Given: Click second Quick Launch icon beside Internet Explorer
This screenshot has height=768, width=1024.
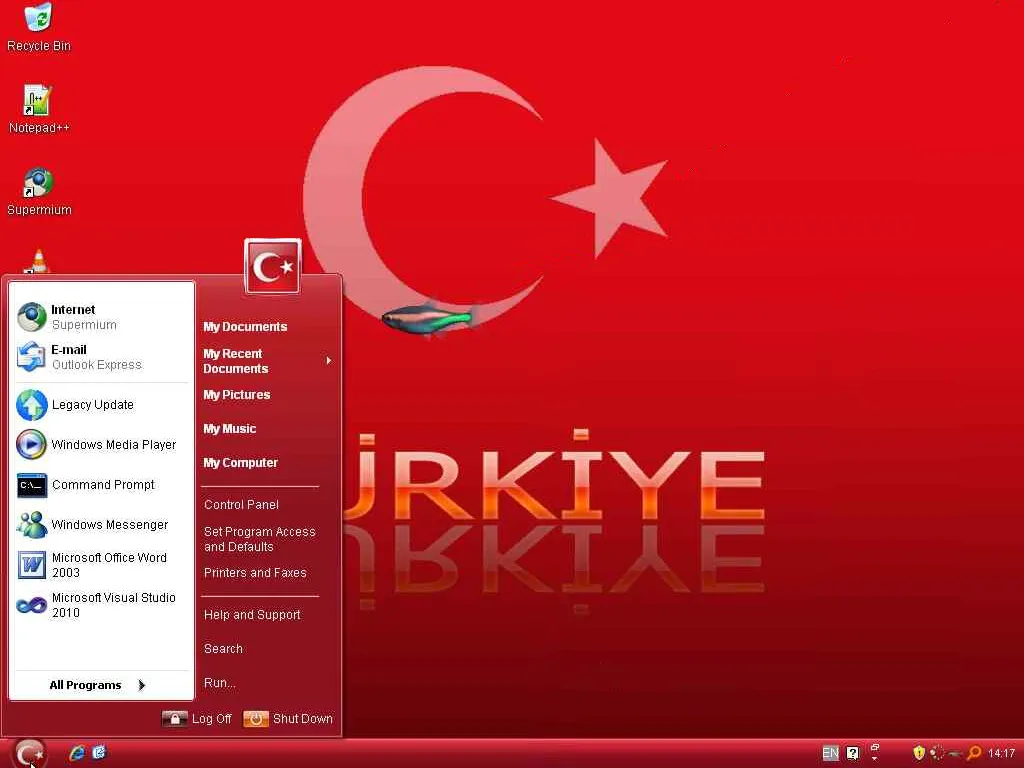Looking at the screenshot, I should (99, 753).
